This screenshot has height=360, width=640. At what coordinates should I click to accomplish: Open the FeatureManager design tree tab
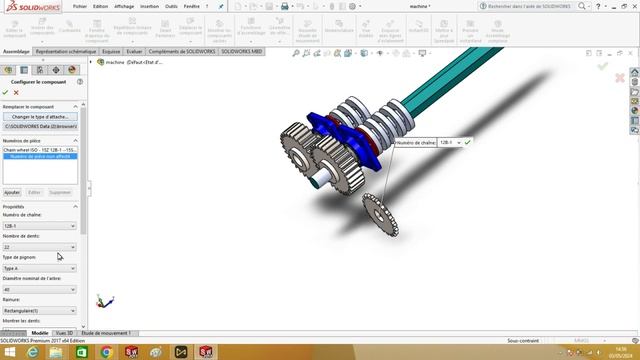coord(8,70)
